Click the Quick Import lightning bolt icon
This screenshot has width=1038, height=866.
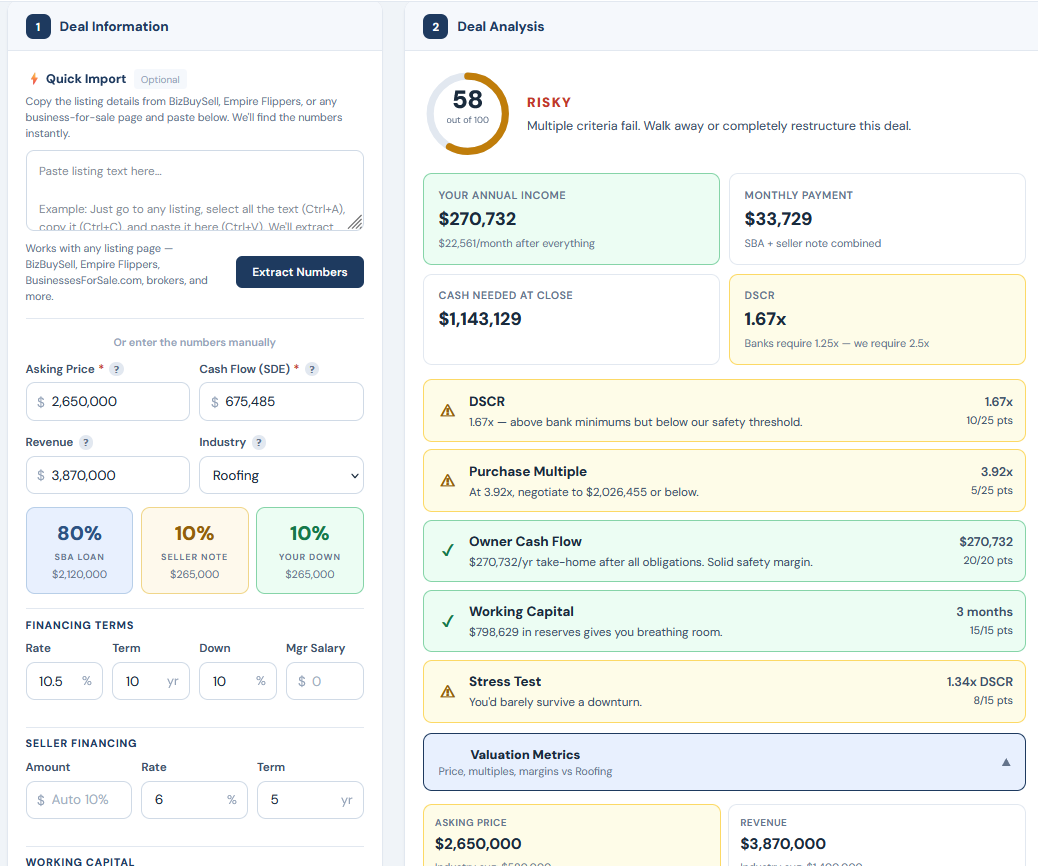tap(34, 79)
